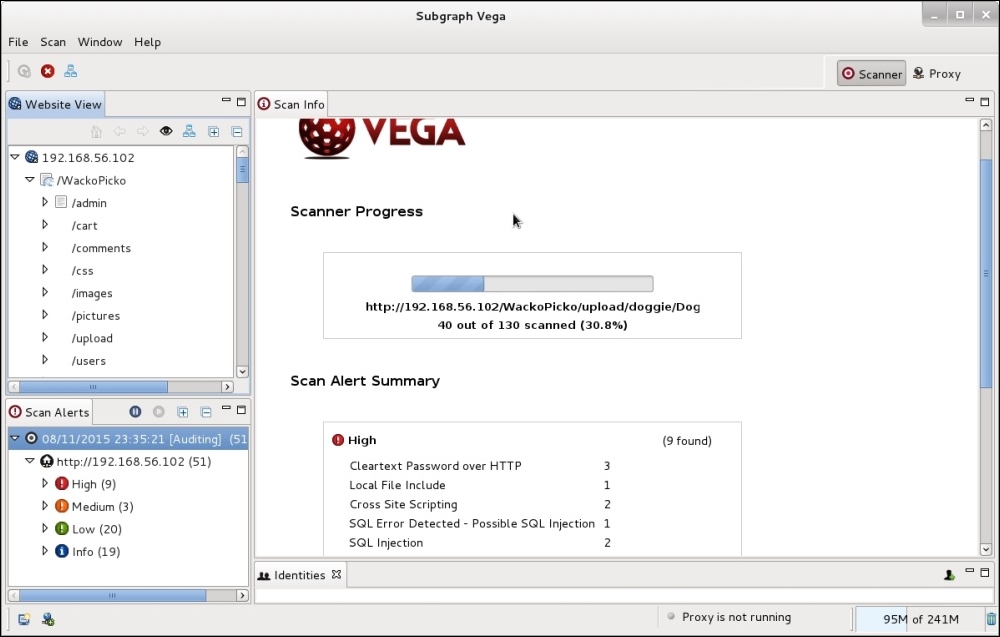
Task: Click Cleartext Password over HTTP alert entry
Action: pyautogui.click(x=436, y=466)
